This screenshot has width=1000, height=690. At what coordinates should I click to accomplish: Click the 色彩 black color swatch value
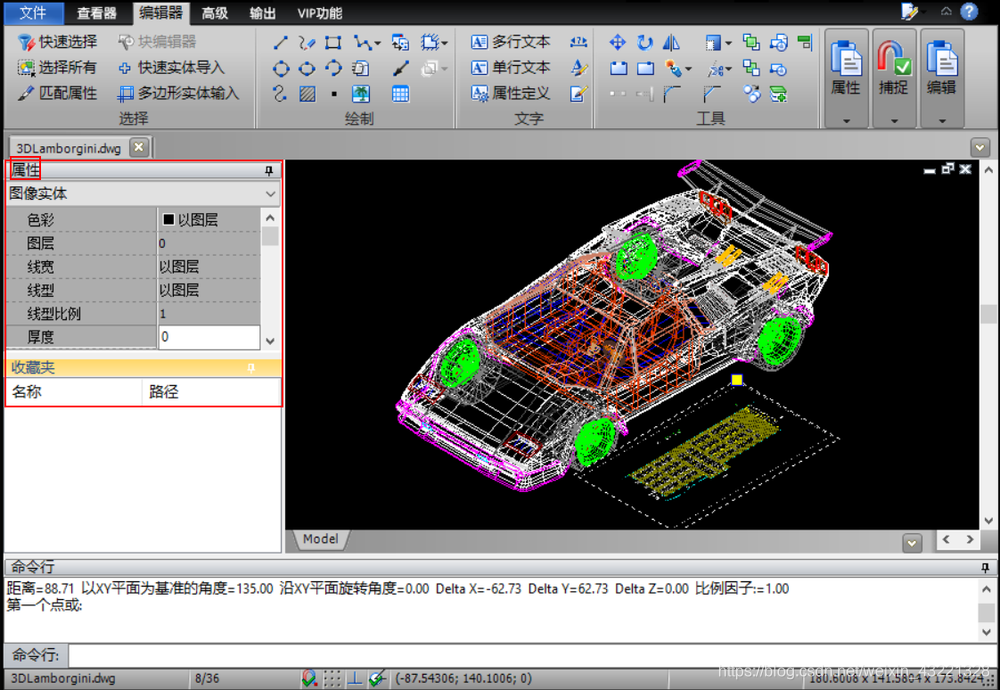168,219
